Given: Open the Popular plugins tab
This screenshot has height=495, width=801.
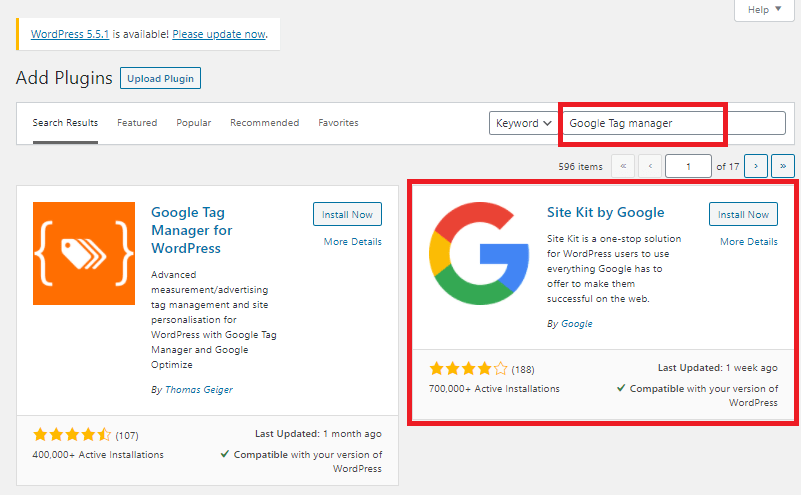Looking at the screenshot, I should coord(194,123).
